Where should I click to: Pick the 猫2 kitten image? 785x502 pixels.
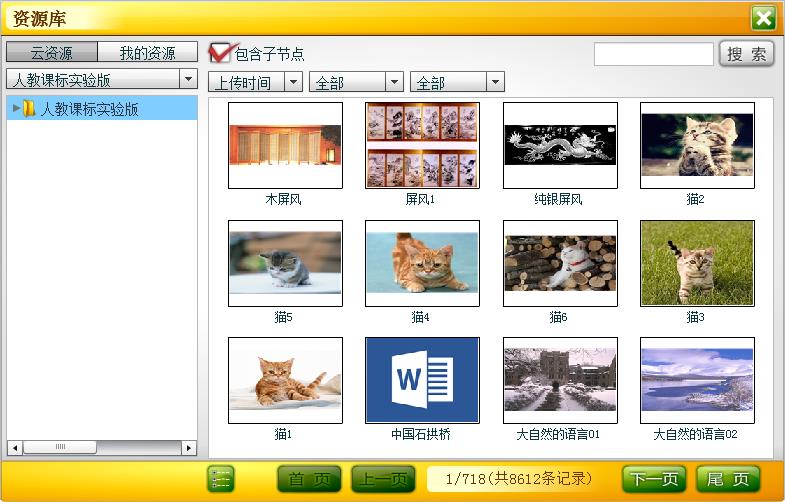click(697, 145)
